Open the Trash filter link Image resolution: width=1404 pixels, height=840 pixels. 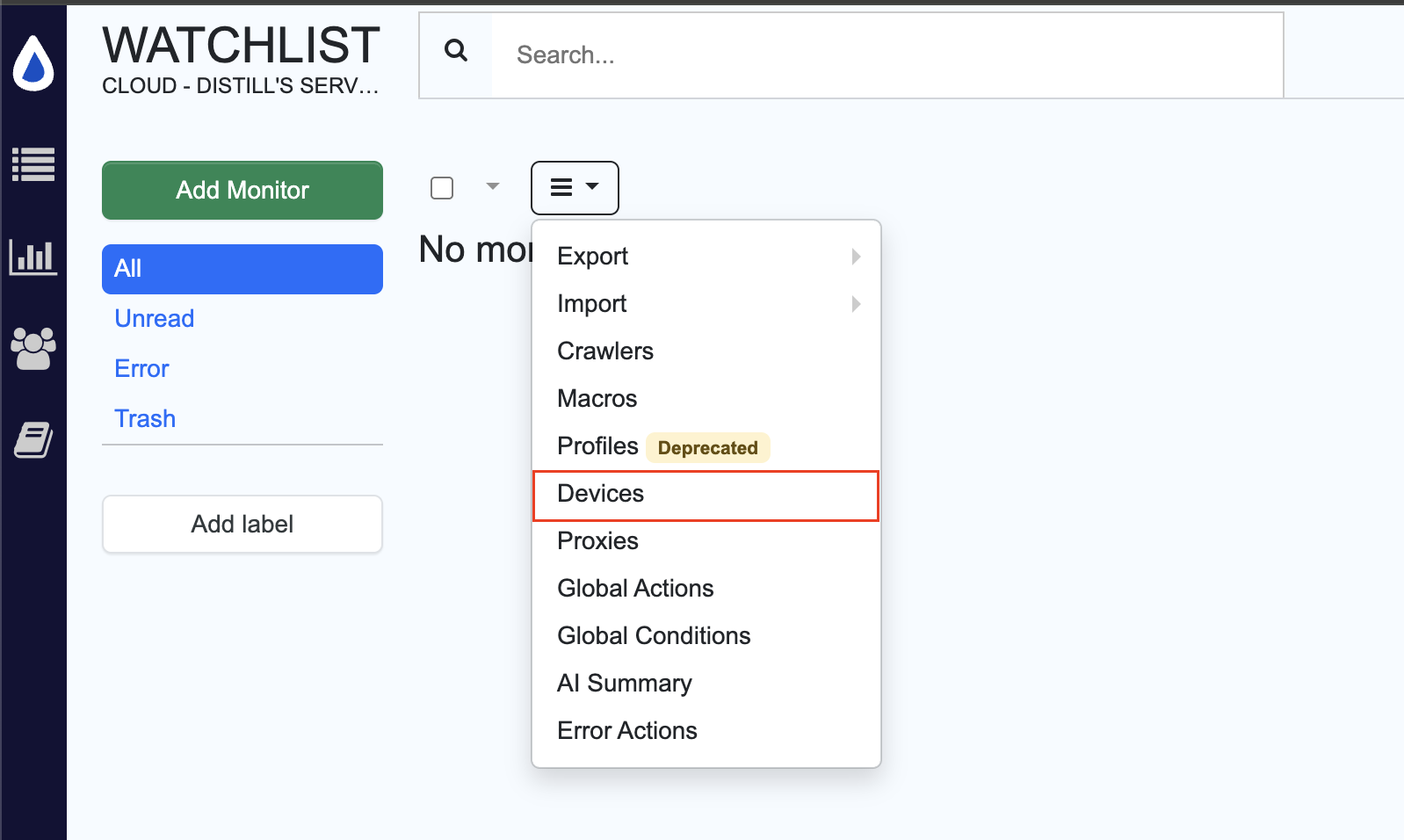coord(145,419)
